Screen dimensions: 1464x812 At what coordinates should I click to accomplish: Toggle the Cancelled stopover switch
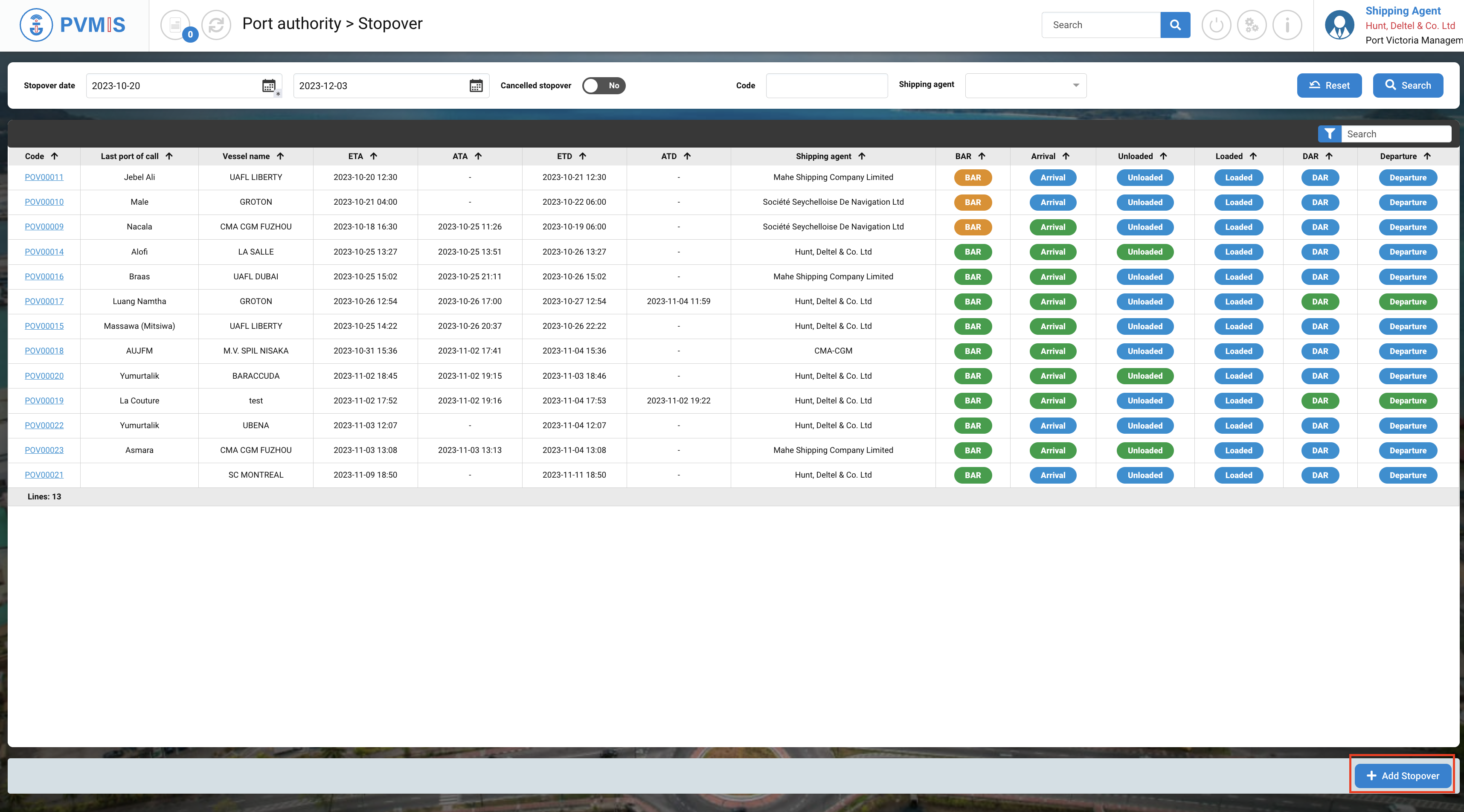(x=604, y=86)
